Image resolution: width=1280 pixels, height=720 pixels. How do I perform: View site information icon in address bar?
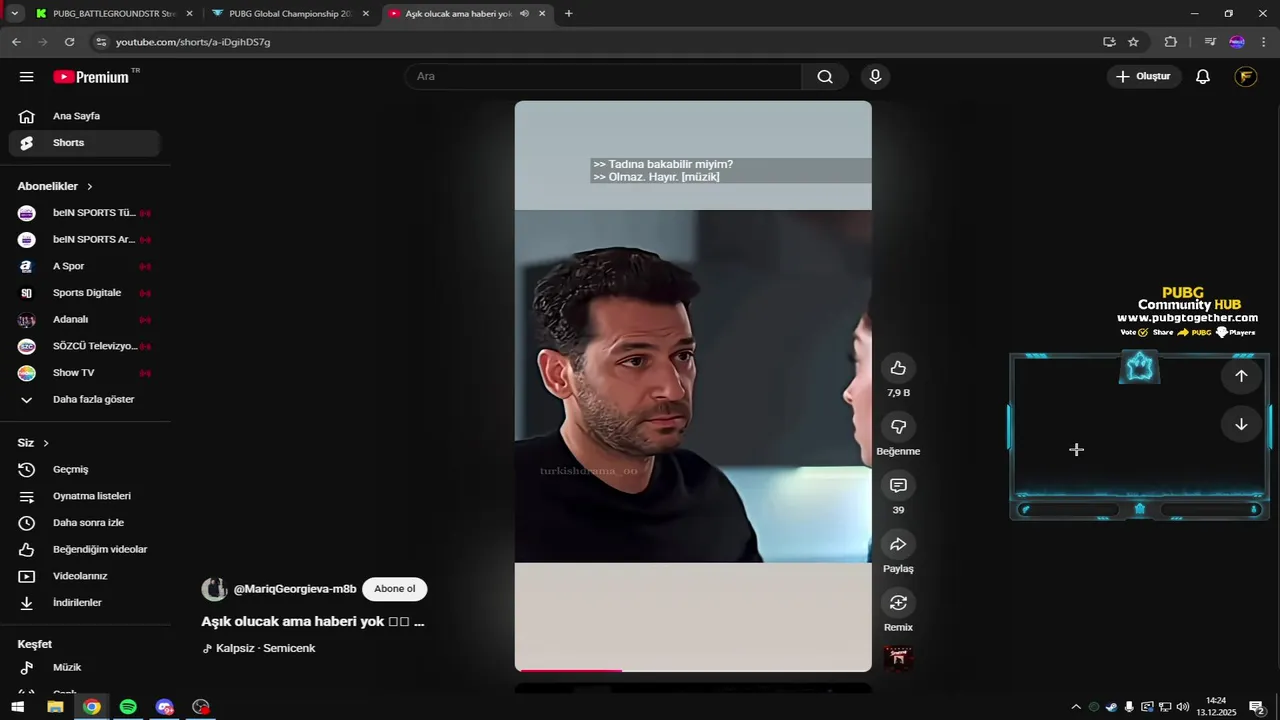(100, 42)
